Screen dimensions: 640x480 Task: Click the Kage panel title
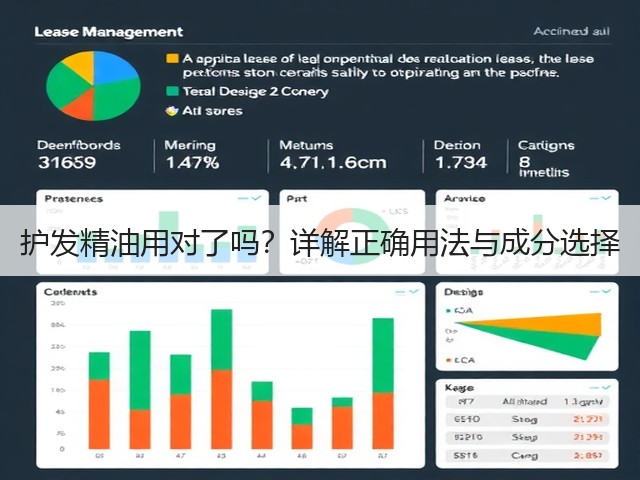click(x=459, y=388)
